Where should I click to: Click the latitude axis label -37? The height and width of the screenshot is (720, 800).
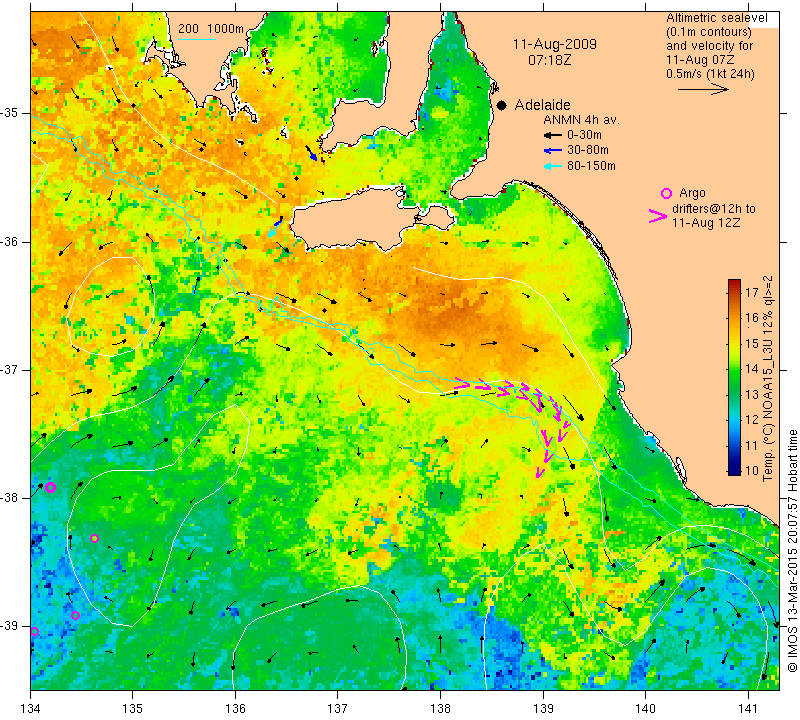[9, 369]
